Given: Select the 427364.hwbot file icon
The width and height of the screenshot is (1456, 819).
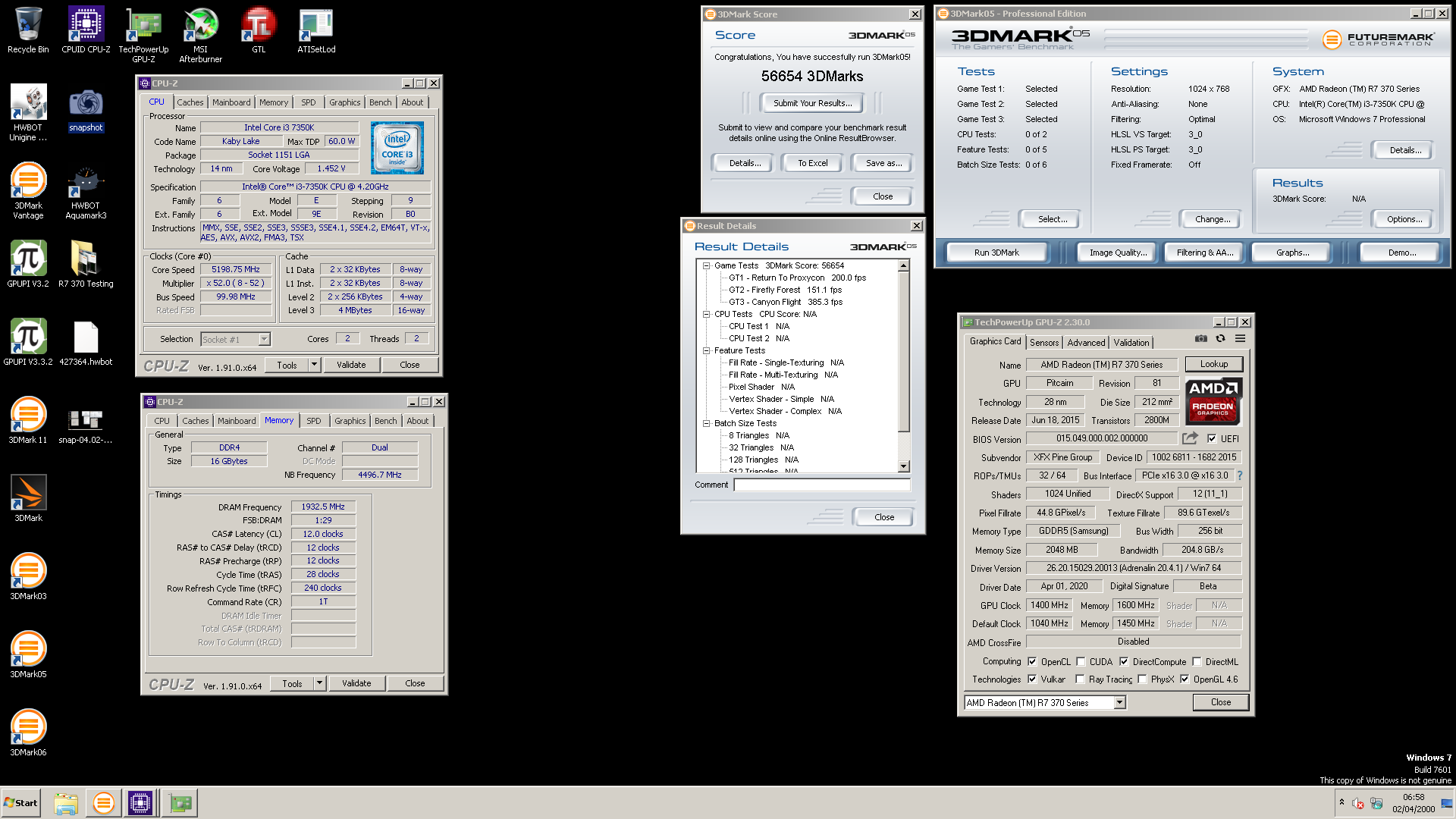Looking at the screenshot, I should click(x=86, y=342).
